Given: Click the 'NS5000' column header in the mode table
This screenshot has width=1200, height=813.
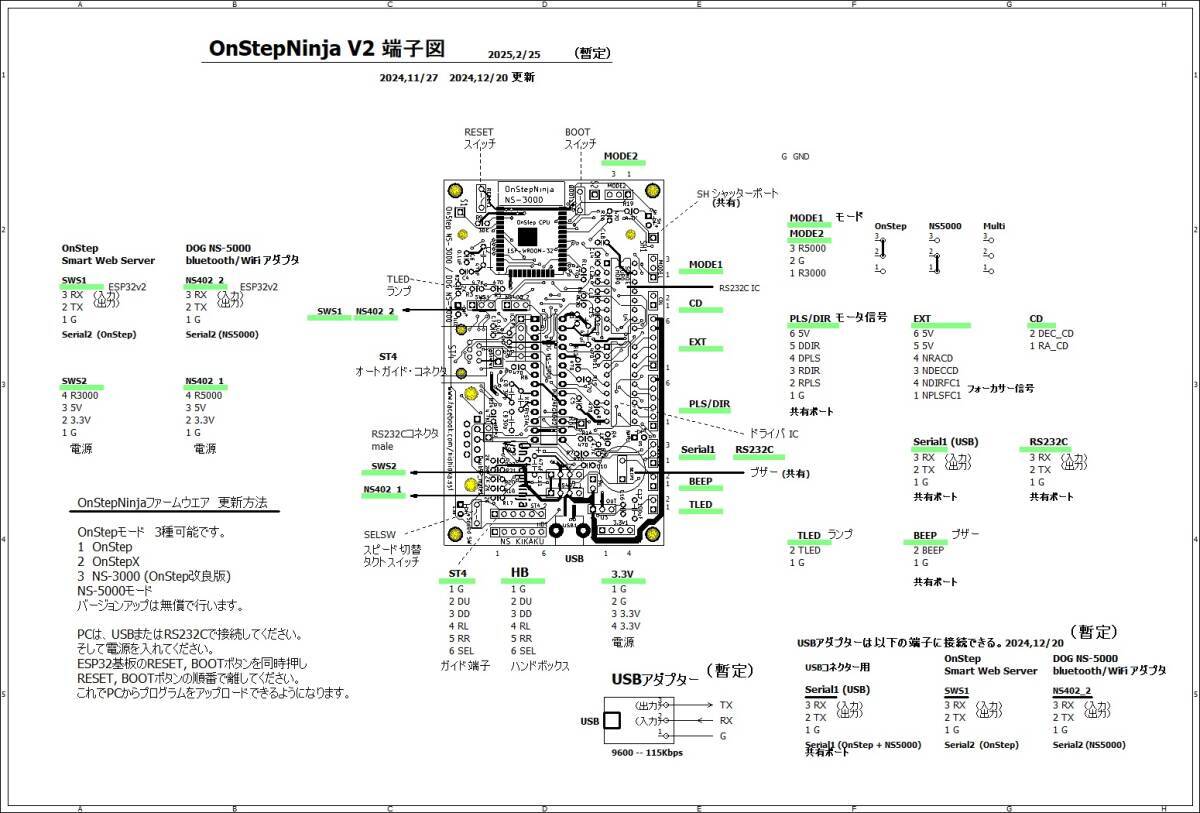Looking at the screenshot, I should (945, 226).
